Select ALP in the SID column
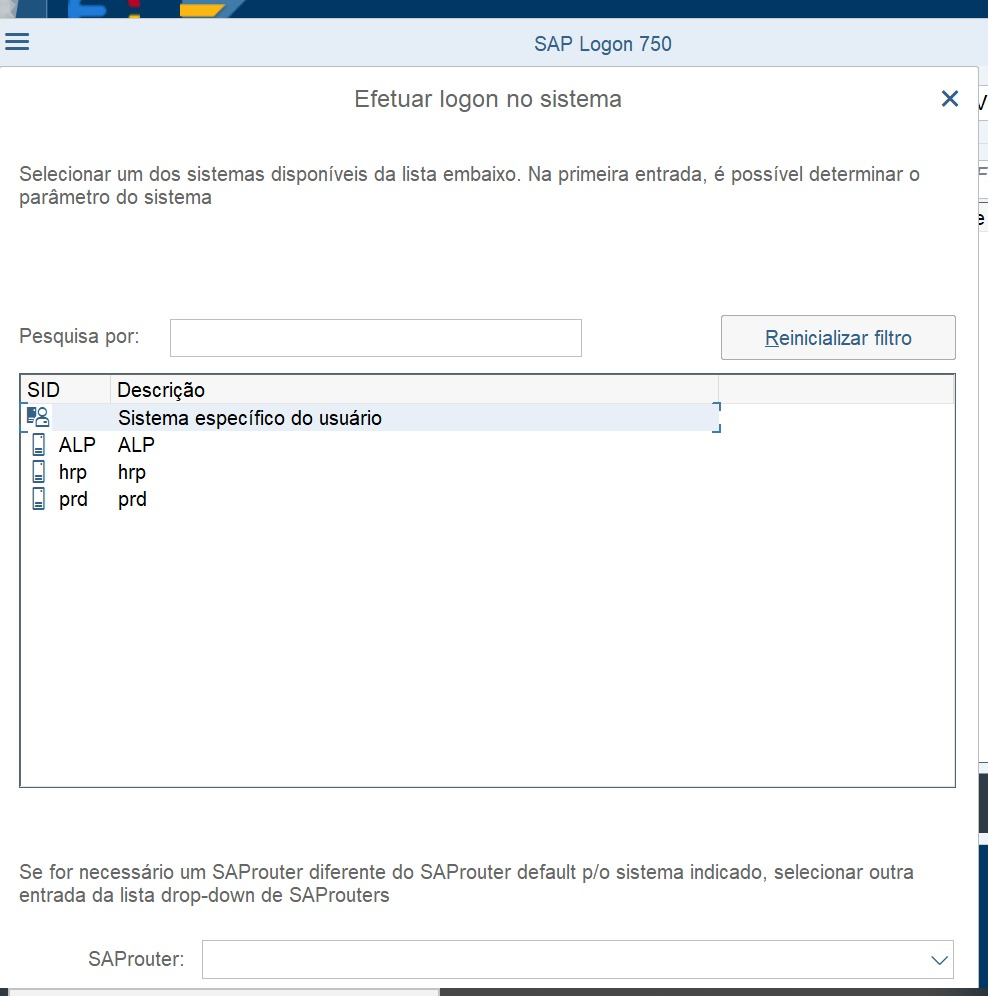The width and height of the screenshot is (988, 996). [x=77, y=445]
